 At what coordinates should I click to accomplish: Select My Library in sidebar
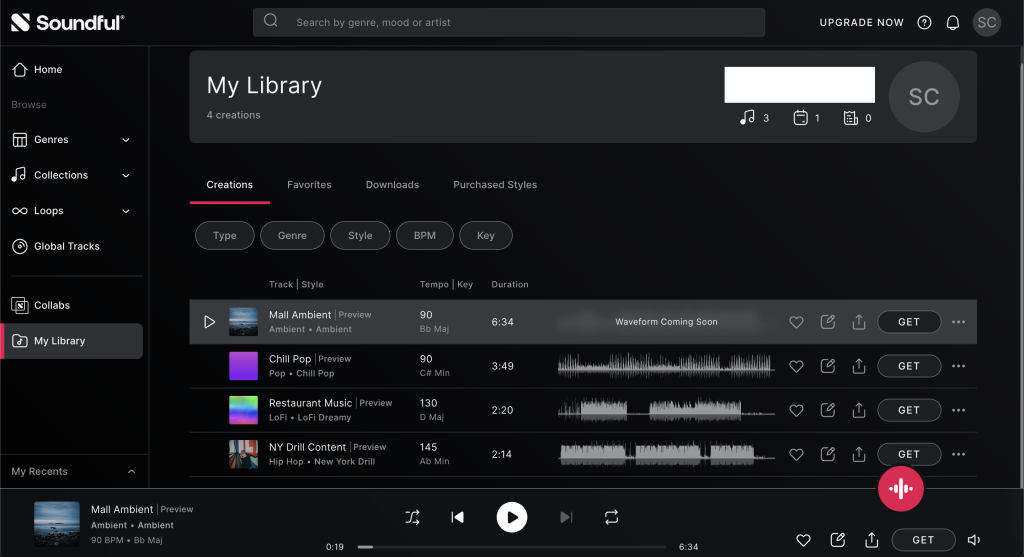coord(72,341)
